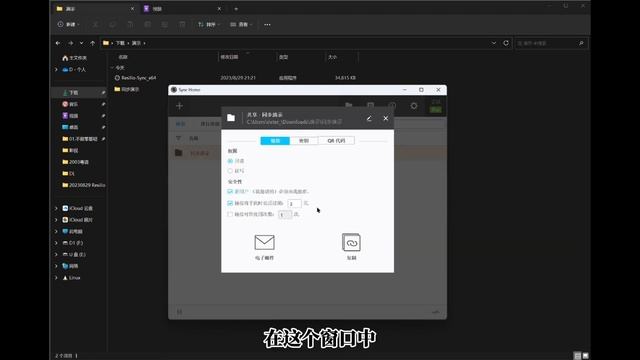Sort by the type column header
Screen dimensions: 640x360
tap(301, 57)
